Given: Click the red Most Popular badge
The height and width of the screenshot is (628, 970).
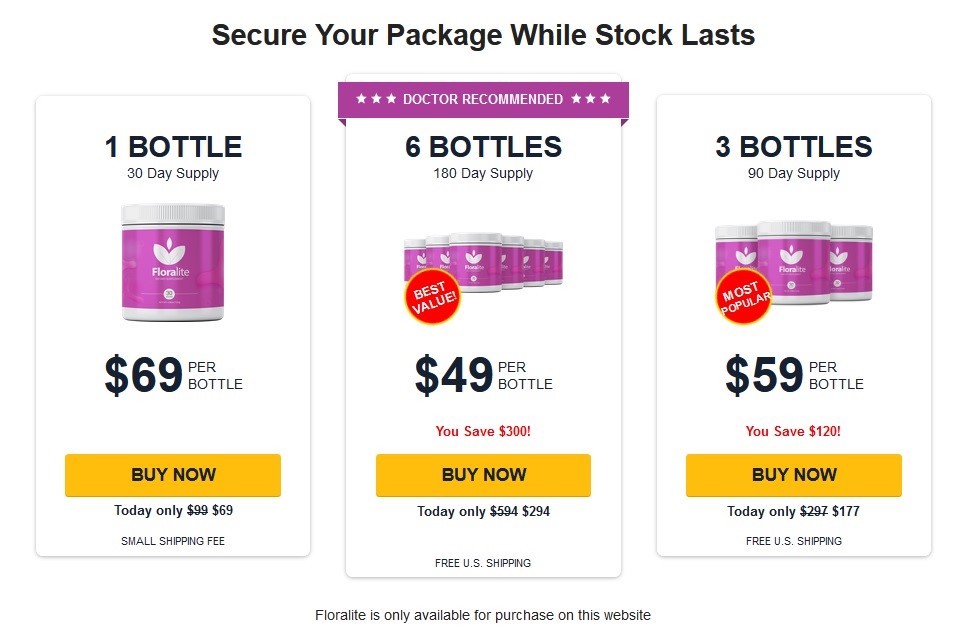Looking at the screenshot, I should 743,296.
